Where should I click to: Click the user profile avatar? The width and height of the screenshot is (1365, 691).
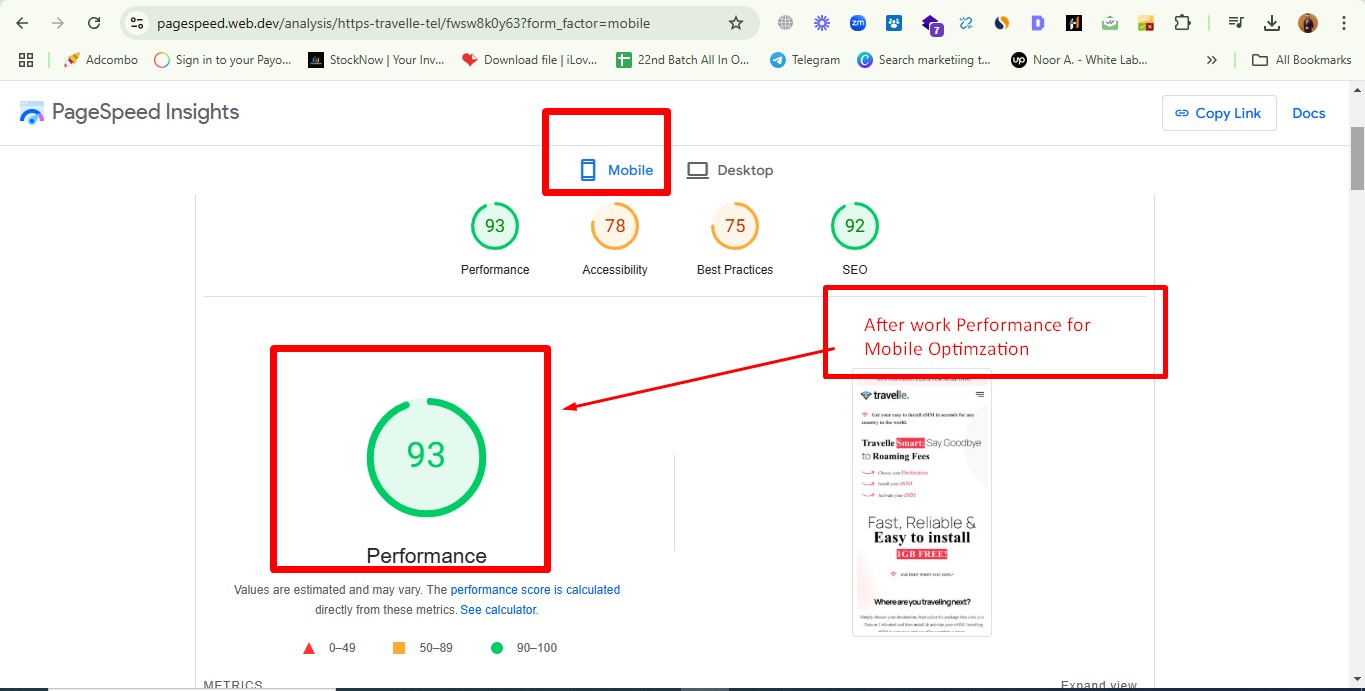(1308, 23)
